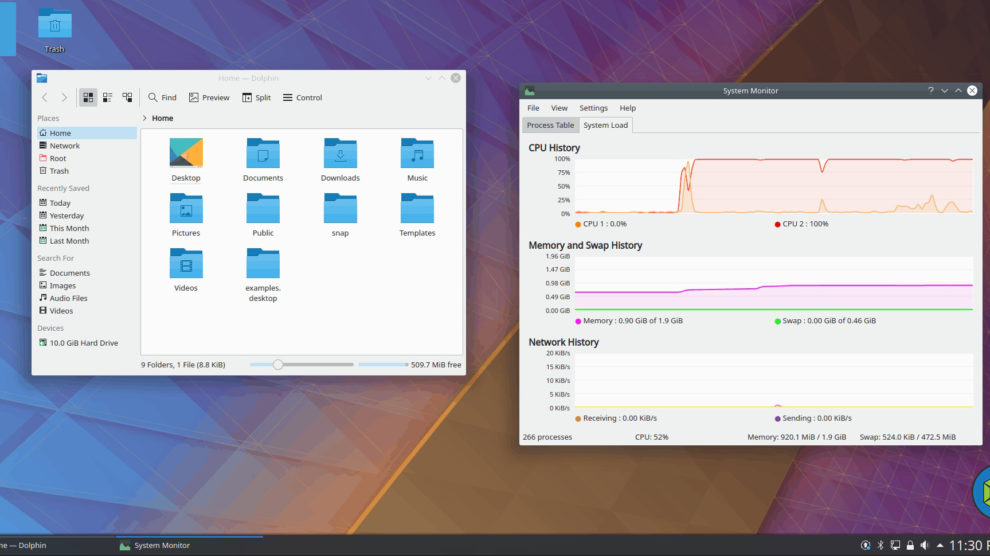Screen dimensions: 990x556
Task: Click the icon zoom slider in Dolphin
Action: [278, 365]
